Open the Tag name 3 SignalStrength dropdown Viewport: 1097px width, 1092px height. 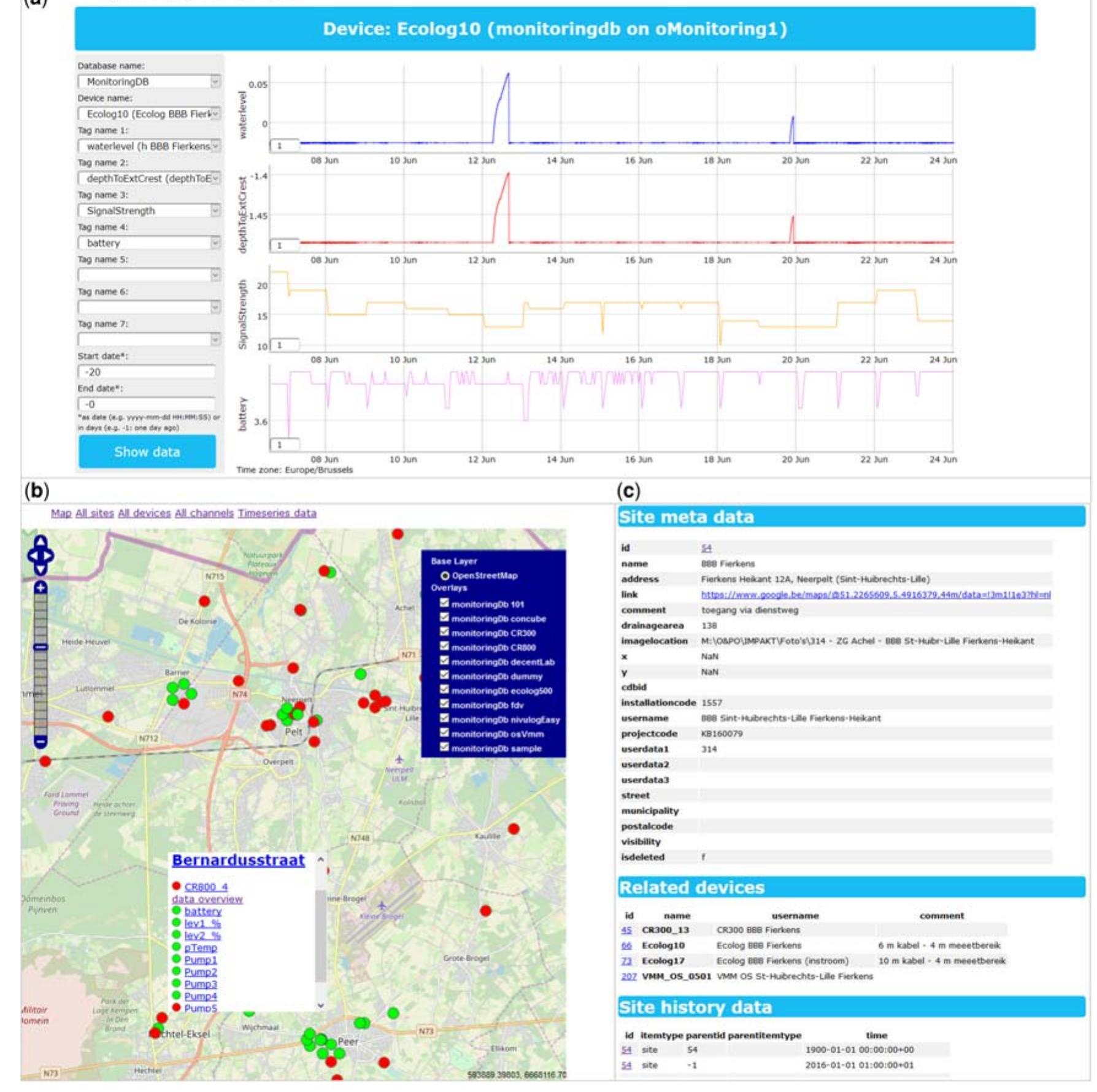(x=149, y=210)
